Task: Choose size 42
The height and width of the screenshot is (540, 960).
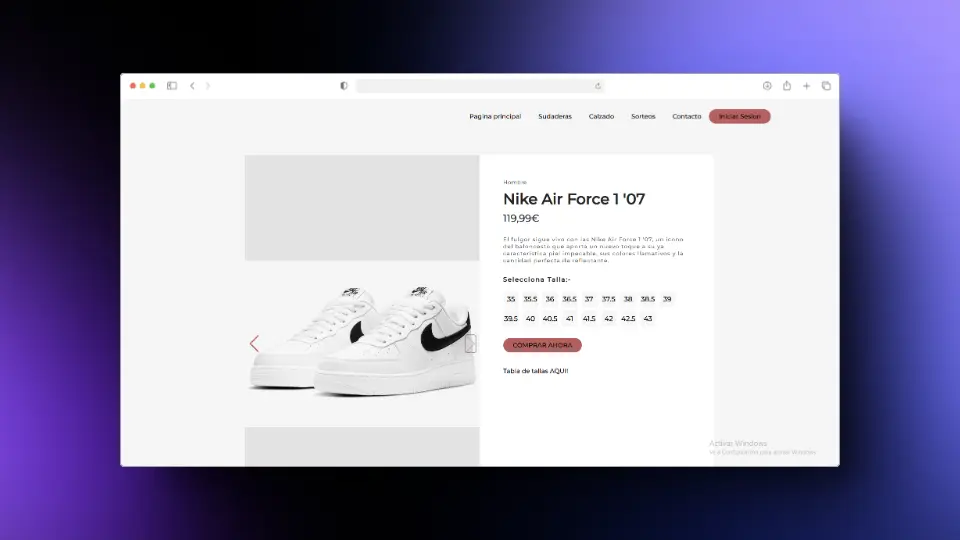Action: click(x=609, y=318)
